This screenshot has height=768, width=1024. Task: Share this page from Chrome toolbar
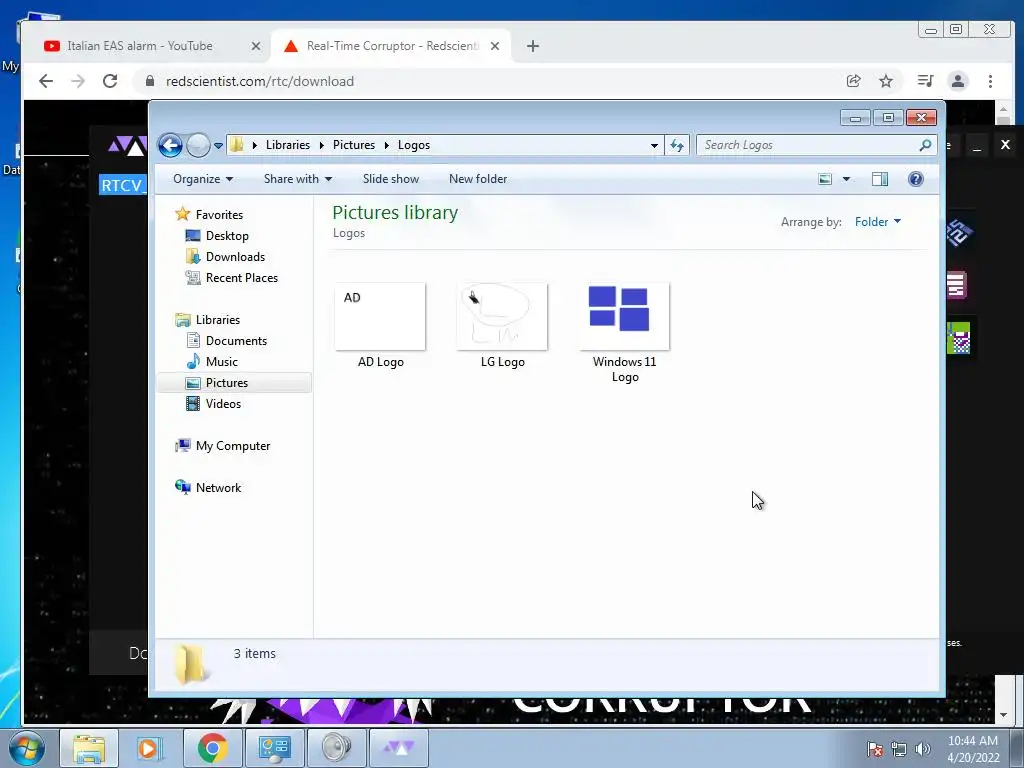(854, 81)
